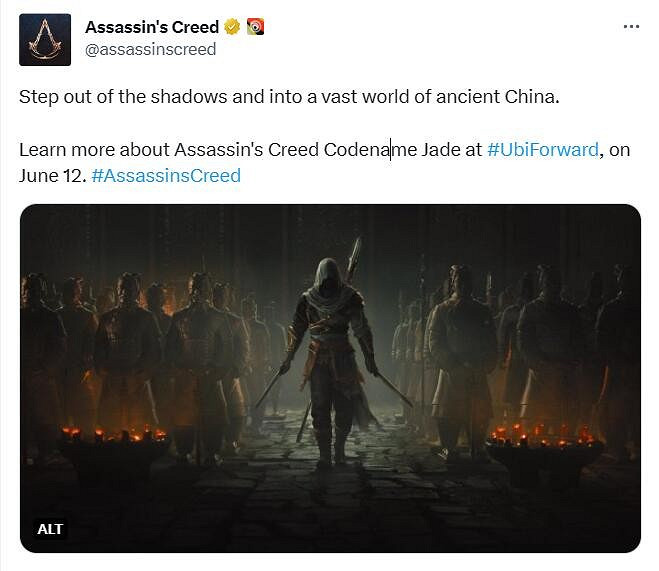Click the word "Jade" in the tweet
Viewport: 659px width, 571px height.
(x=440, y=150)
